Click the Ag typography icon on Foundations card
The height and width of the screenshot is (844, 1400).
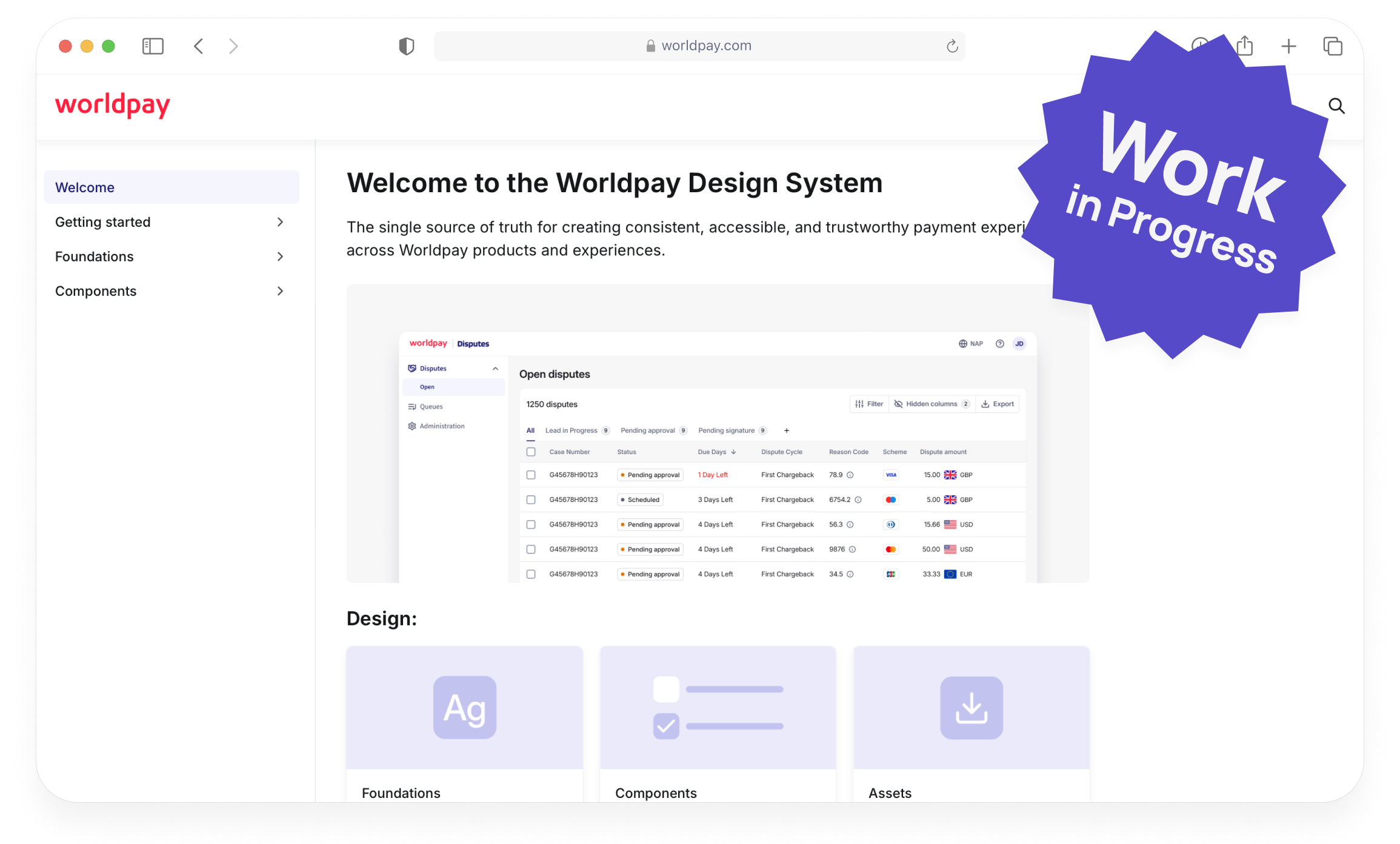465,708
